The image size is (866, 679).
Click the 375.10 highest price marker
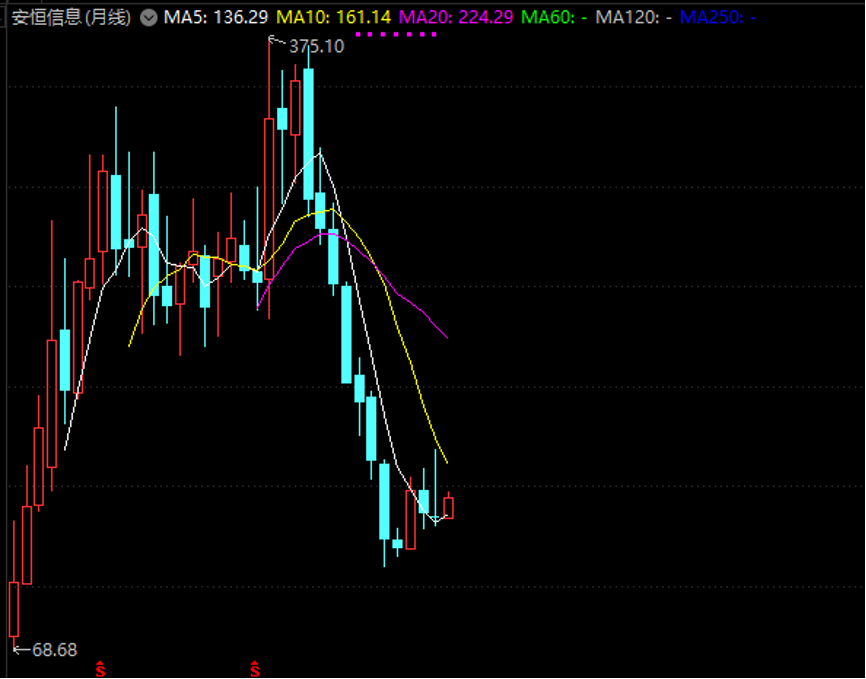coord(316,46)
